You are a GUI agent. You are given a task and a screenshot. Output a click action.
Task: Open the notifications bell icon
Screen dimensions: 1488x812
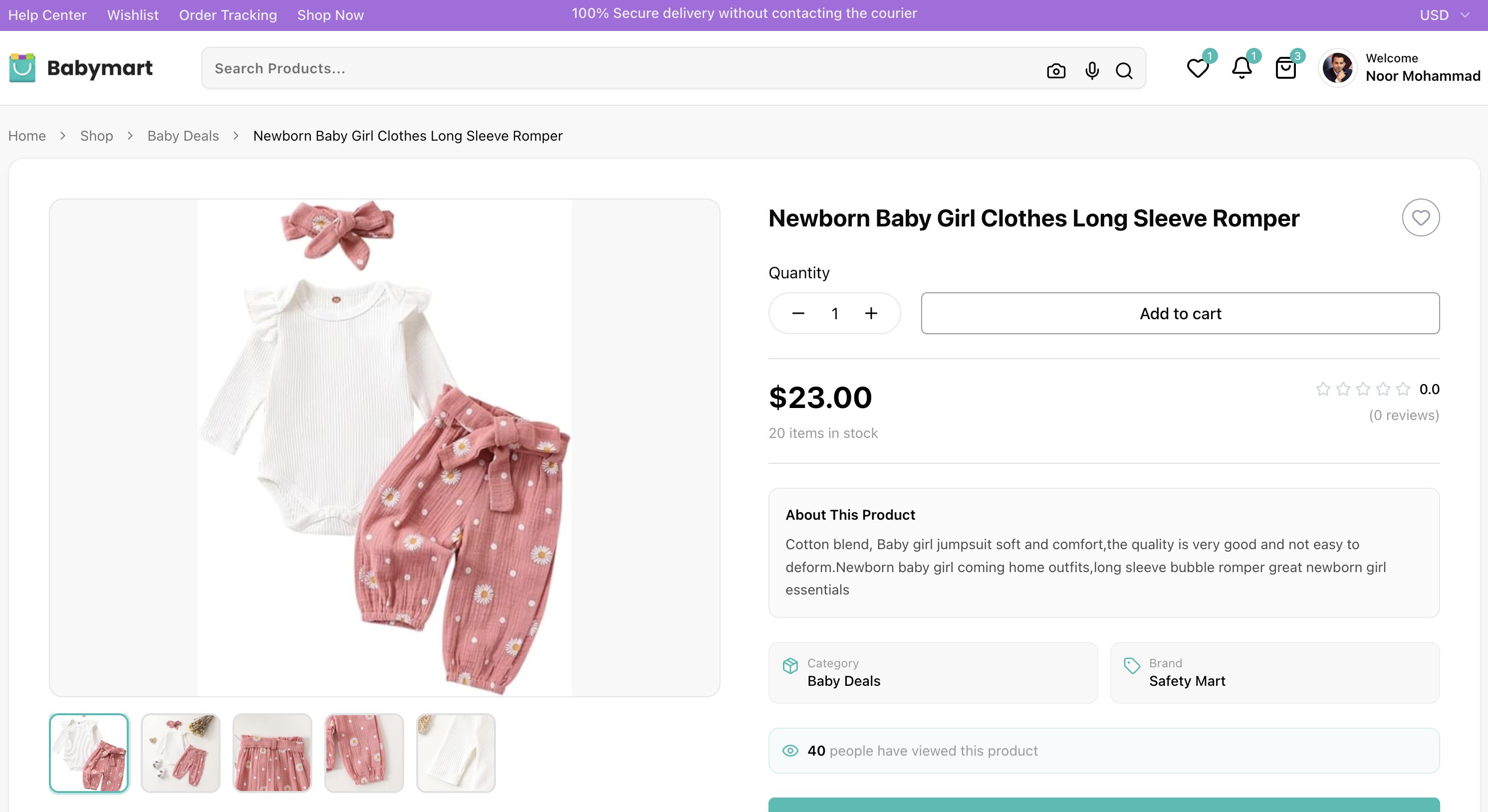tap(1241, 68)
